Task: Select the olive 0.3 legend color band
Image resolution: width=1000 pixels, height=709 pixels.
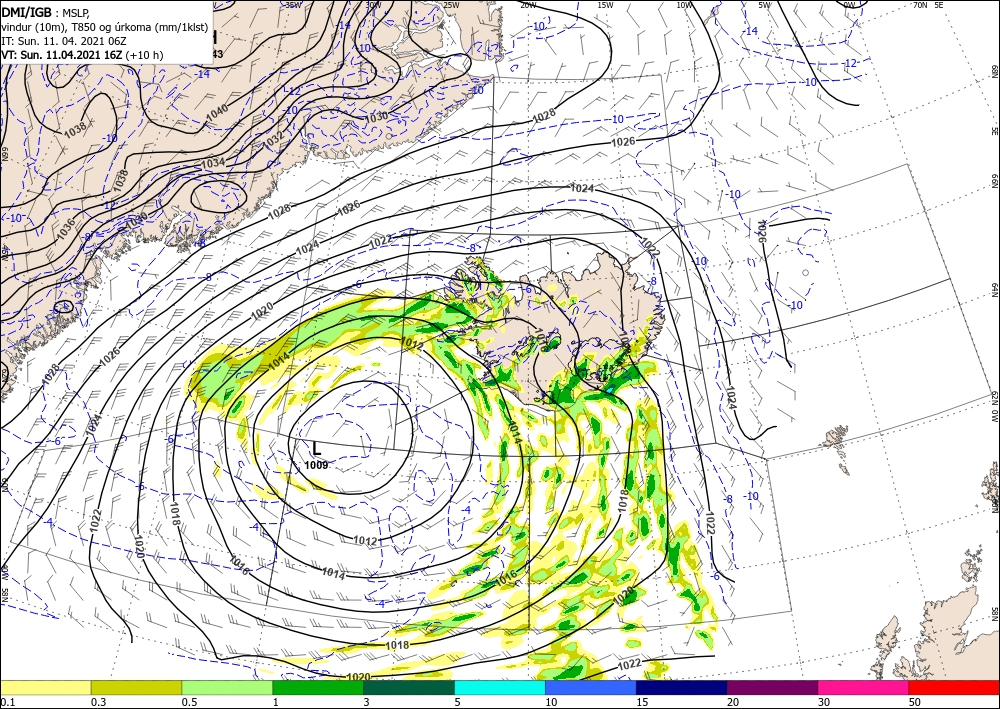Action: 136,687
